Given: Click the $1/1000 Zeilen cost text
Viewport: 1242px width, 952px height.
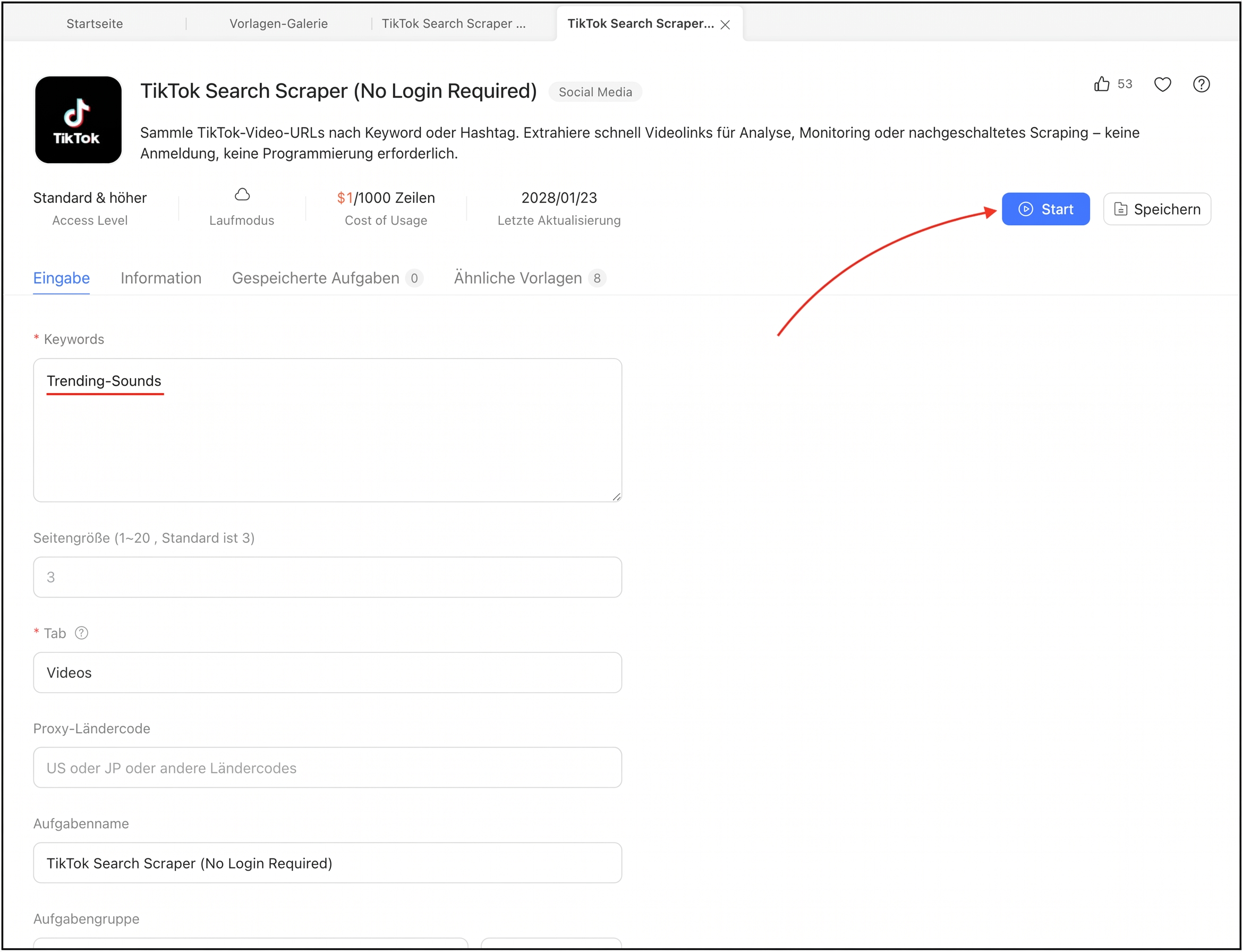Looking at the screenshot, I should click(386, 198).
